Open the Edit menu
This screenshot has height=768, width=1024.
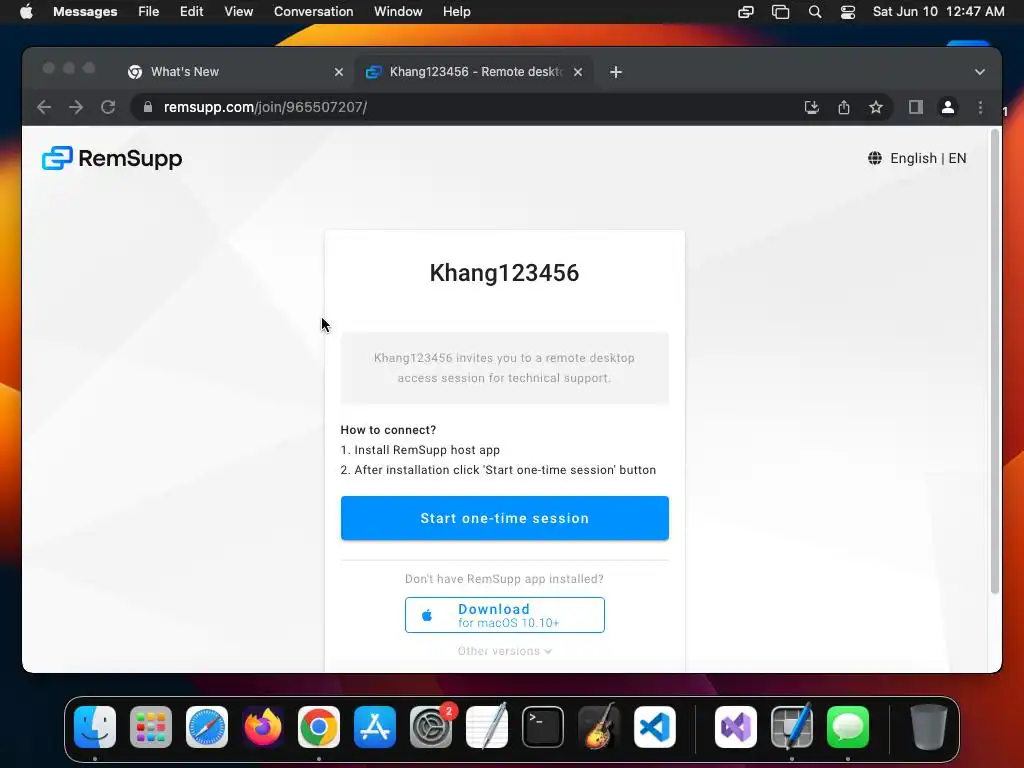191,12
